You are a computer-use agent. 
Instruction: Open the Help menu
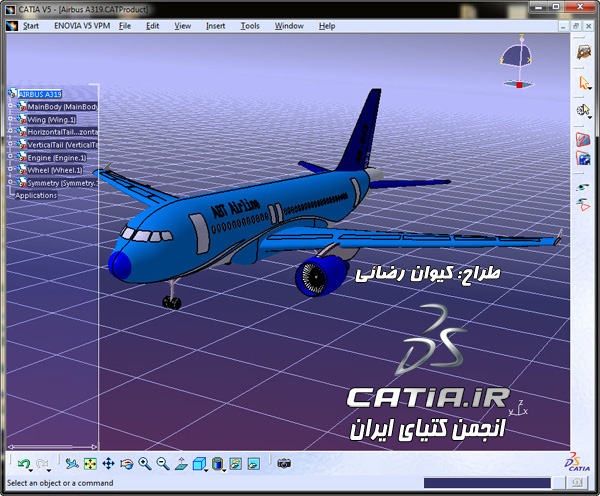(x=327, y=26)
